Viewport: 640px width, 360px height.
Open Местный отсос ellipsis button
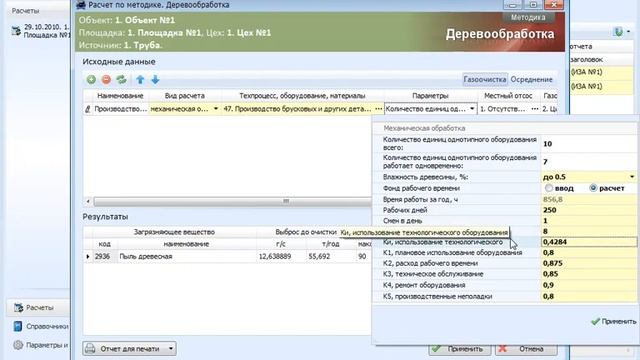point(535,109)
